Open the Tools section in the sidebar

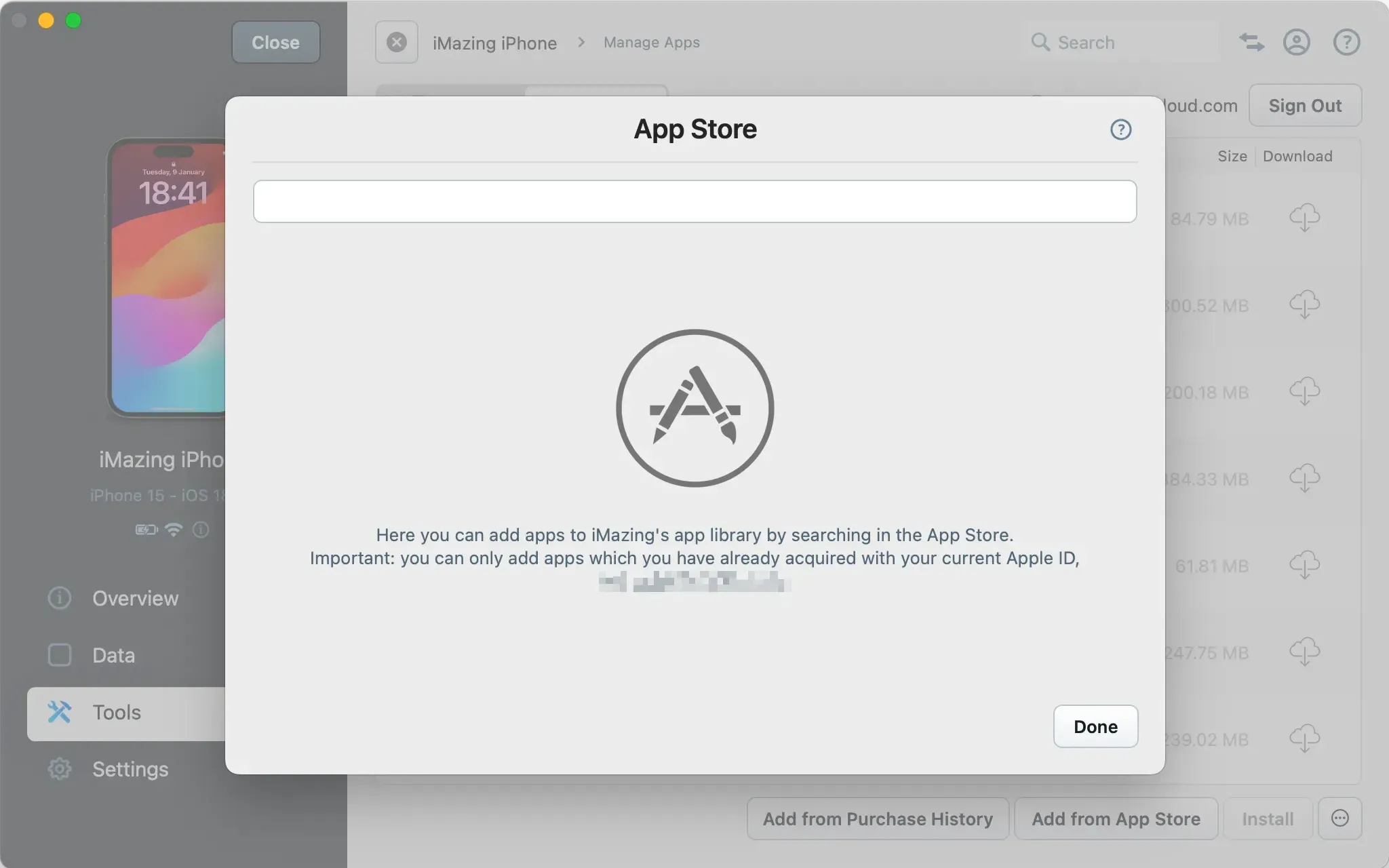click(116, 712)
